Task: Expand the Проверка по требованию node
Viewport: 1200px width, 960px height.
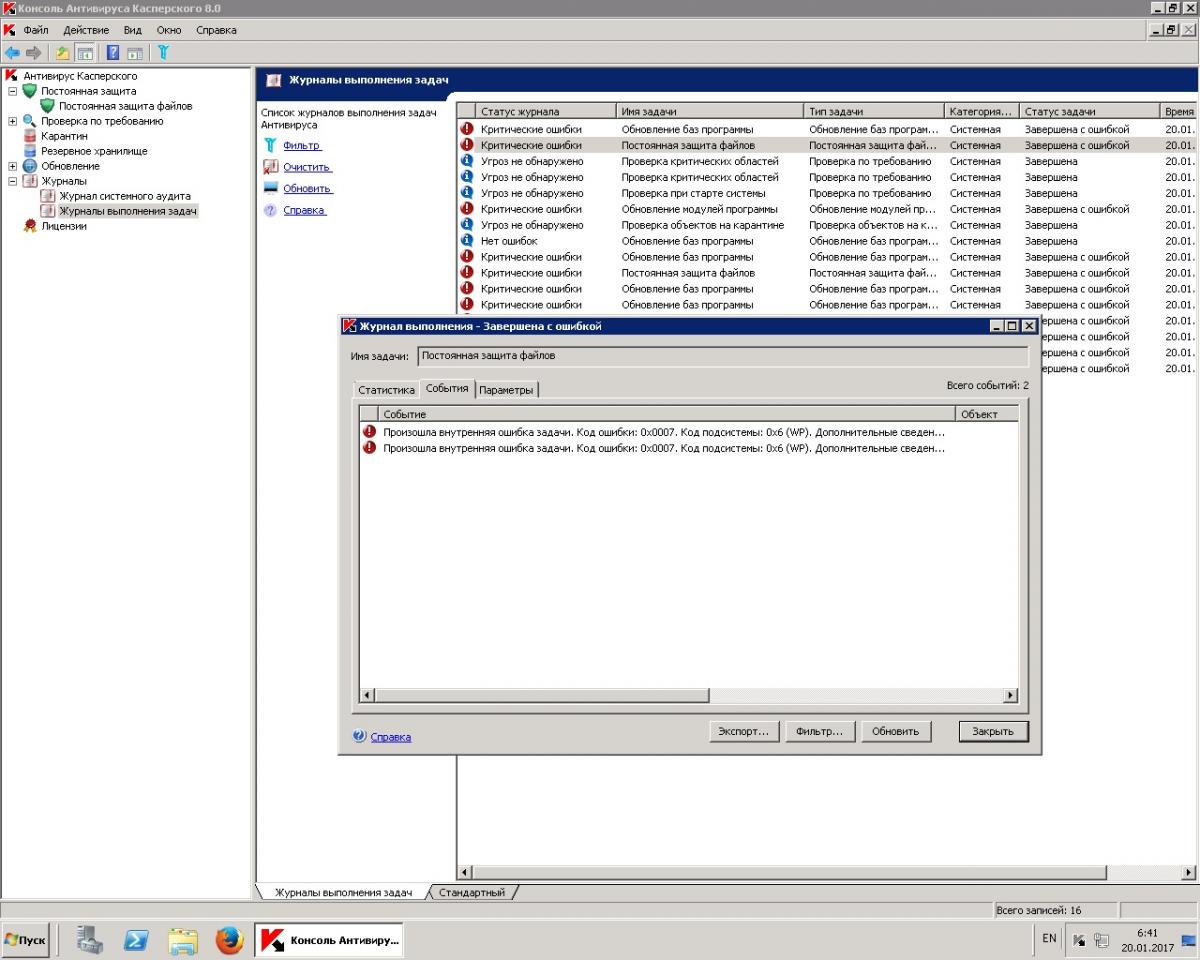Action: [13, 121]
